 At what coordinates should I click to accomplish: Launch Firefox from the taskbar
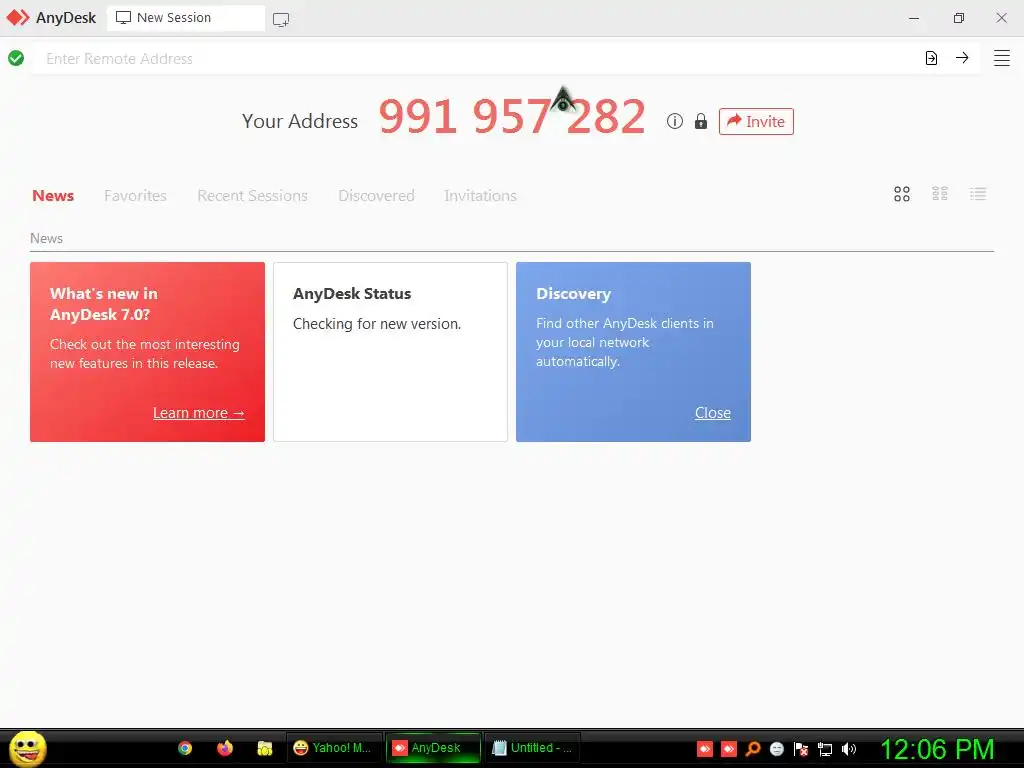225,748
